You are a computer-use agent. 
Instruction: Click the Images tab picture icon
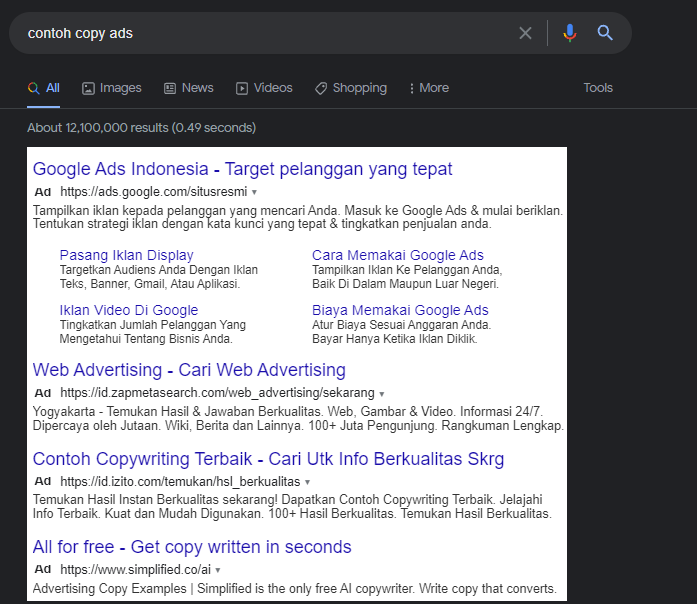pyautogui.click(x=88, y=88)
